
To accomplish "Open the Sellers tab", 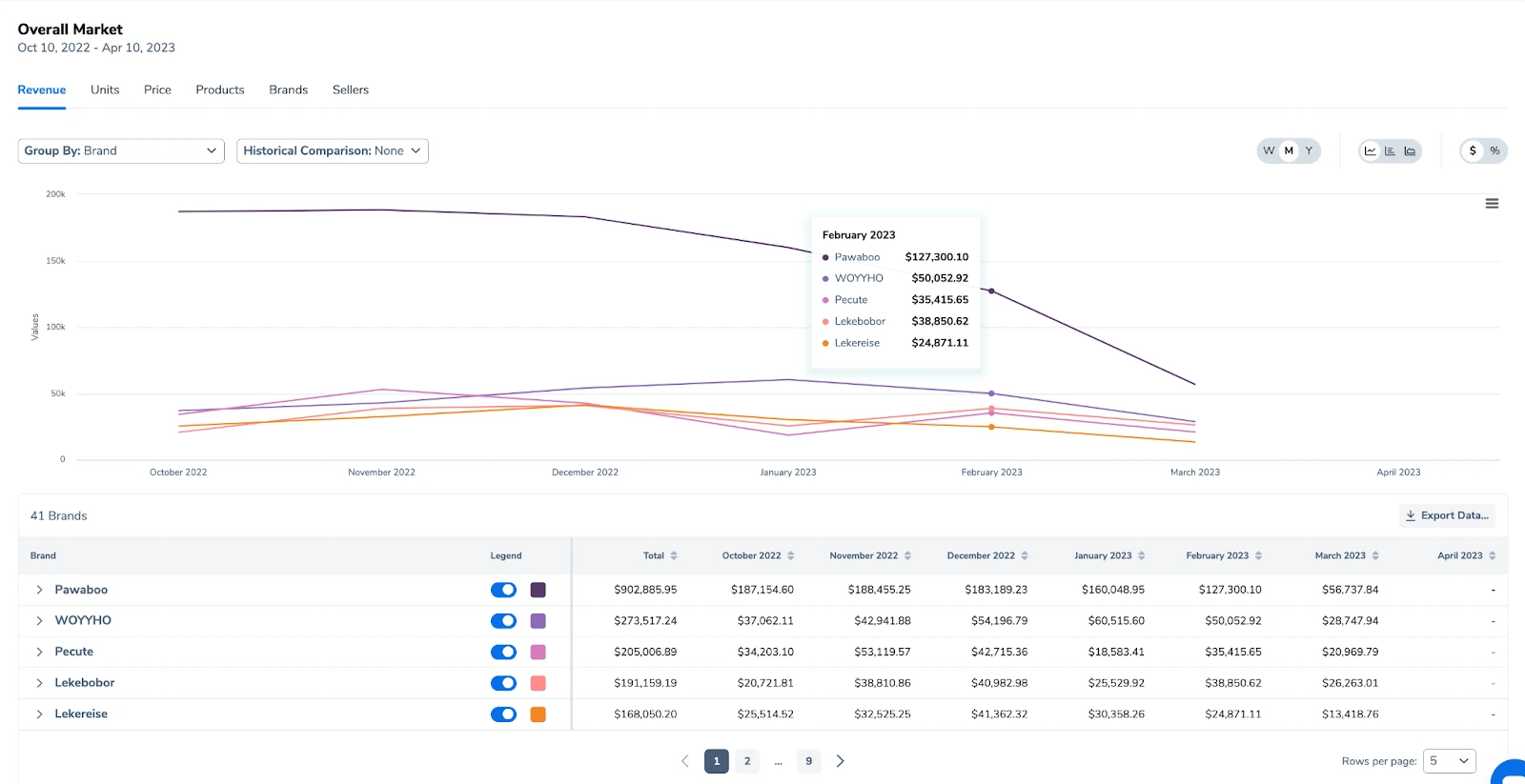I will point(351,90).
